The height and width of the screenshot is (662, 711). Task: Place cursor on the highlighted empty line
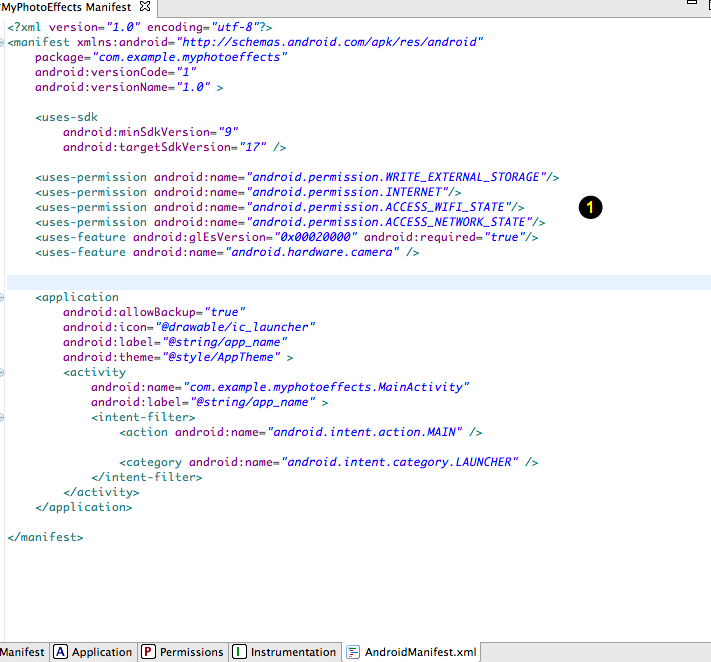(358, 282)
